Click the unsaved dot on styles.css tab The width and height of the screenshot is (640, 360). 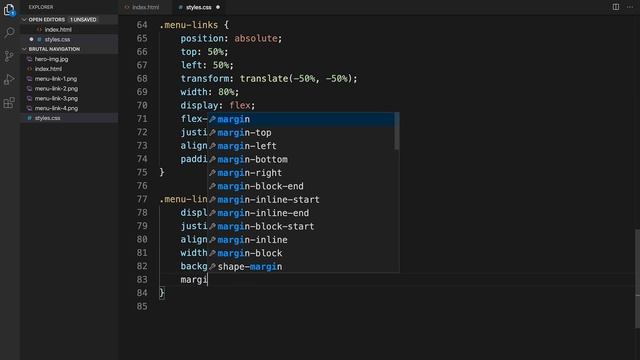[x=218, y=7]
